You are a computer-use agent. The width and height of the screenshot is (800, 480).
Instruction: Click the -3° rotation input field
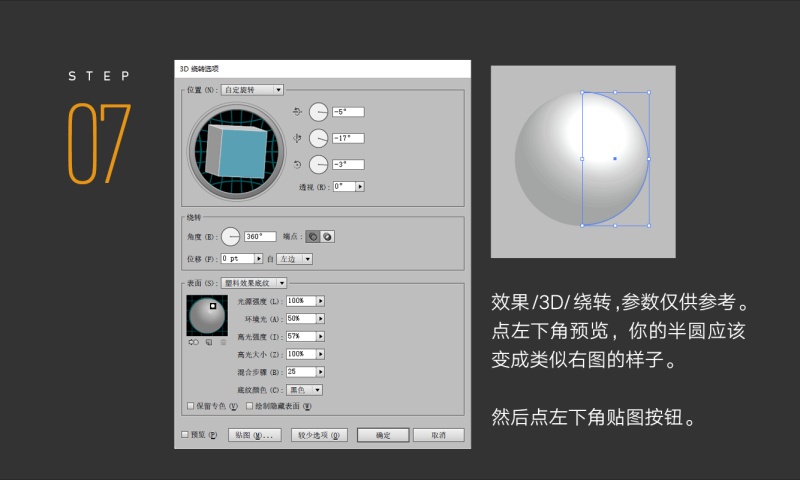[348, 164]
